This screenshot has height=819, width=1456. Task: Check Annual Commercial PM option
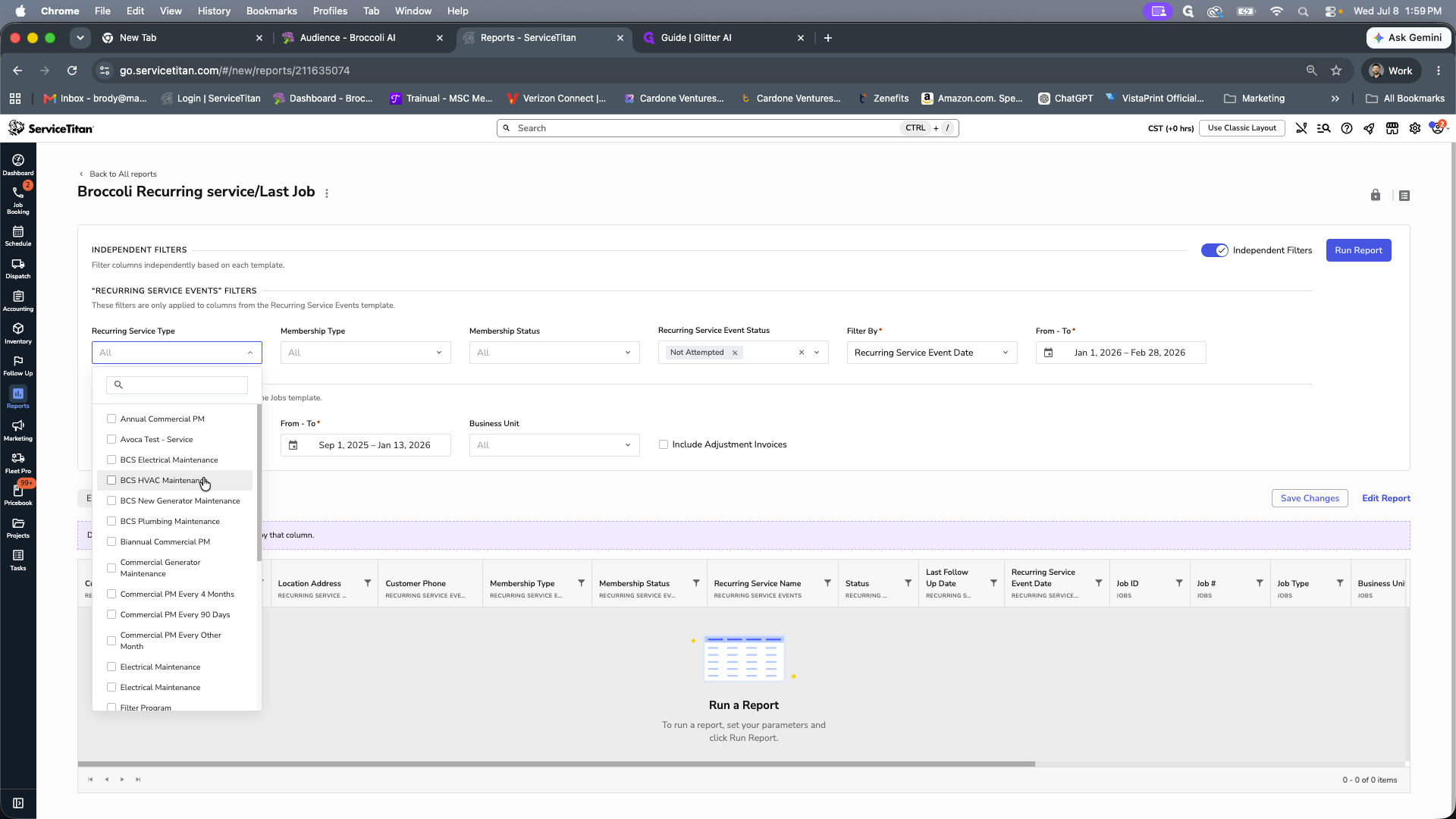tap(111, 419)
